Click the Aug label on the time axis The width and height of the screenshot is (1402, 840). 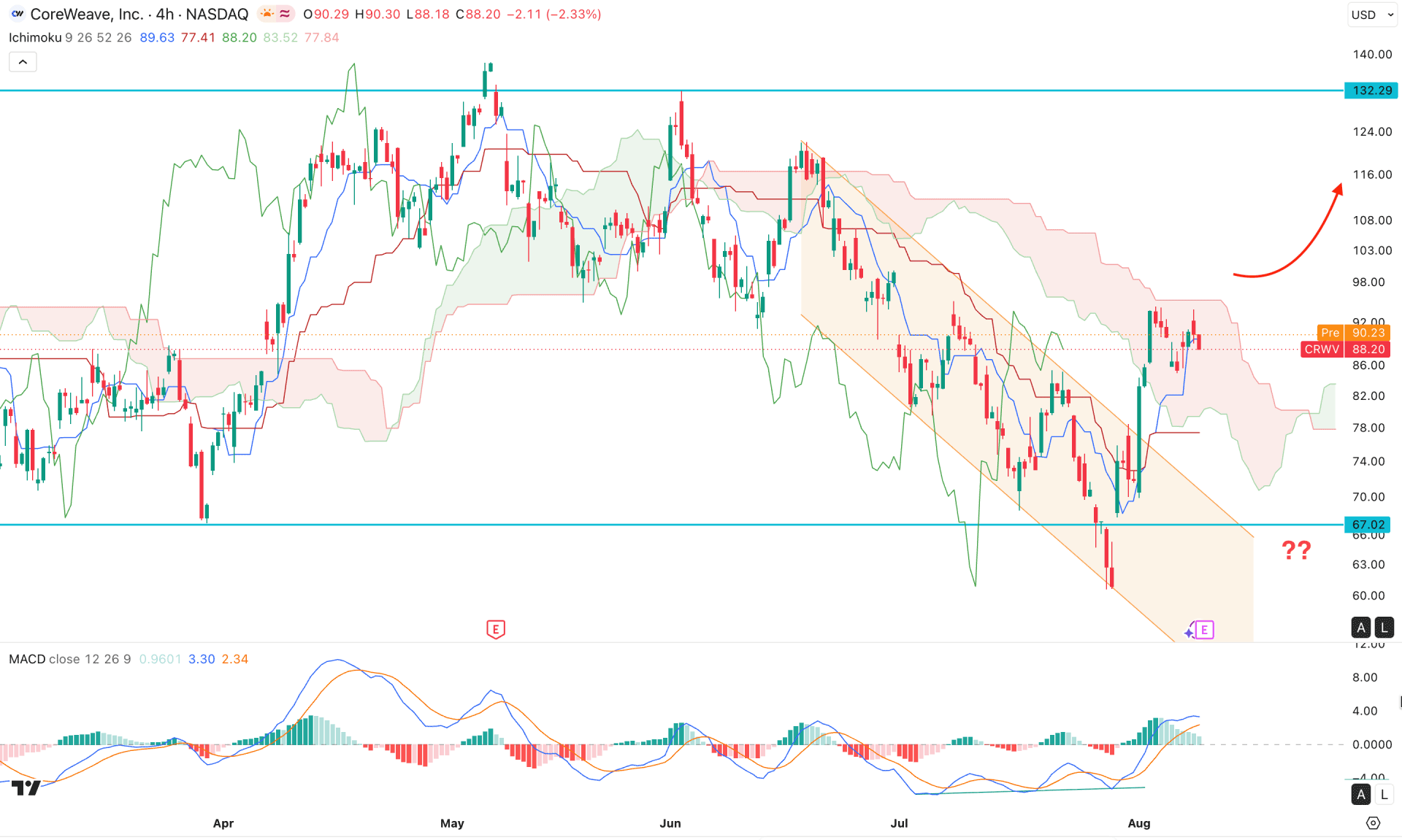point(1139,823)
